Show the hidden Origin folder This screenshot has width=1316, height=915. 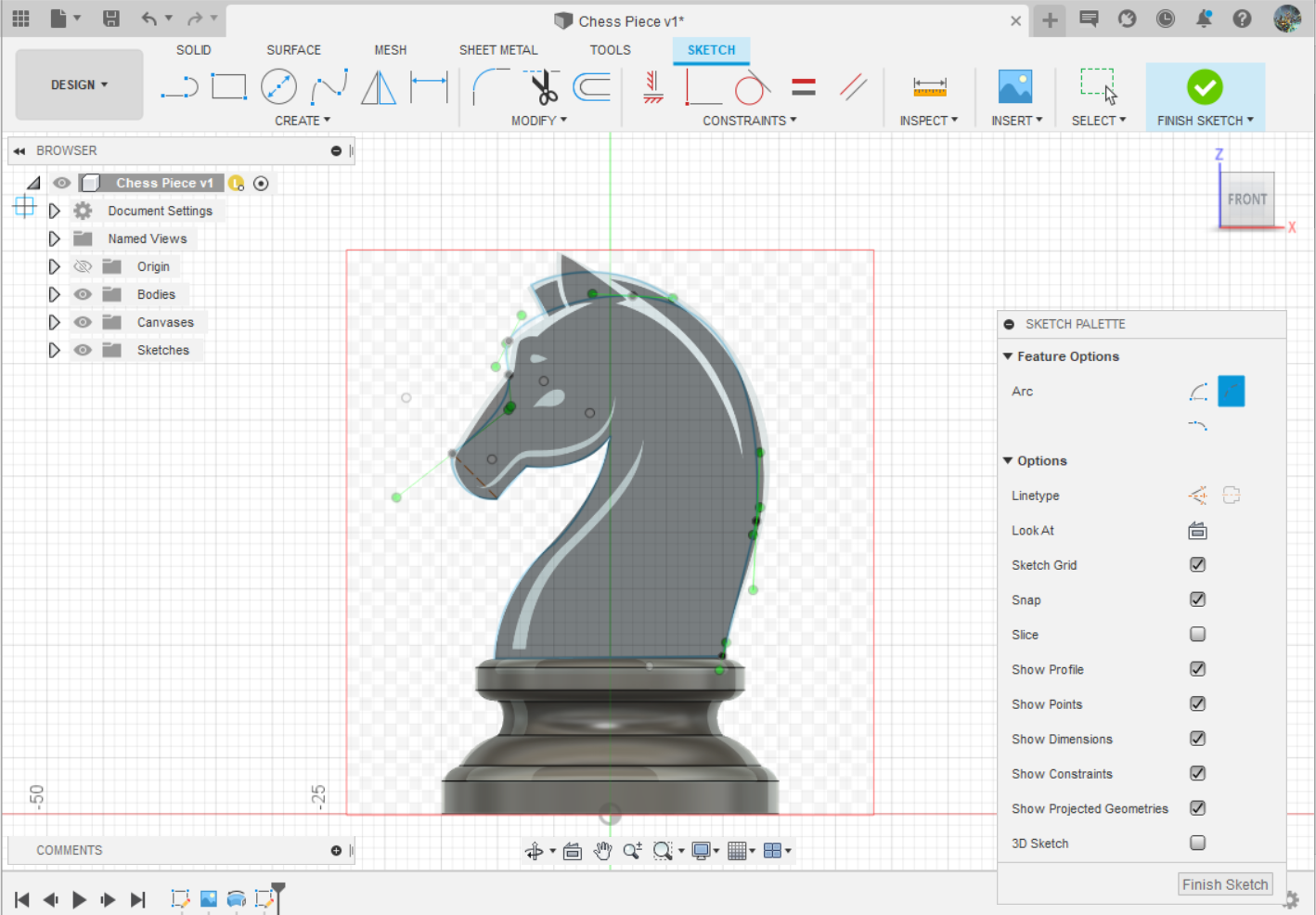click(83, 266)
